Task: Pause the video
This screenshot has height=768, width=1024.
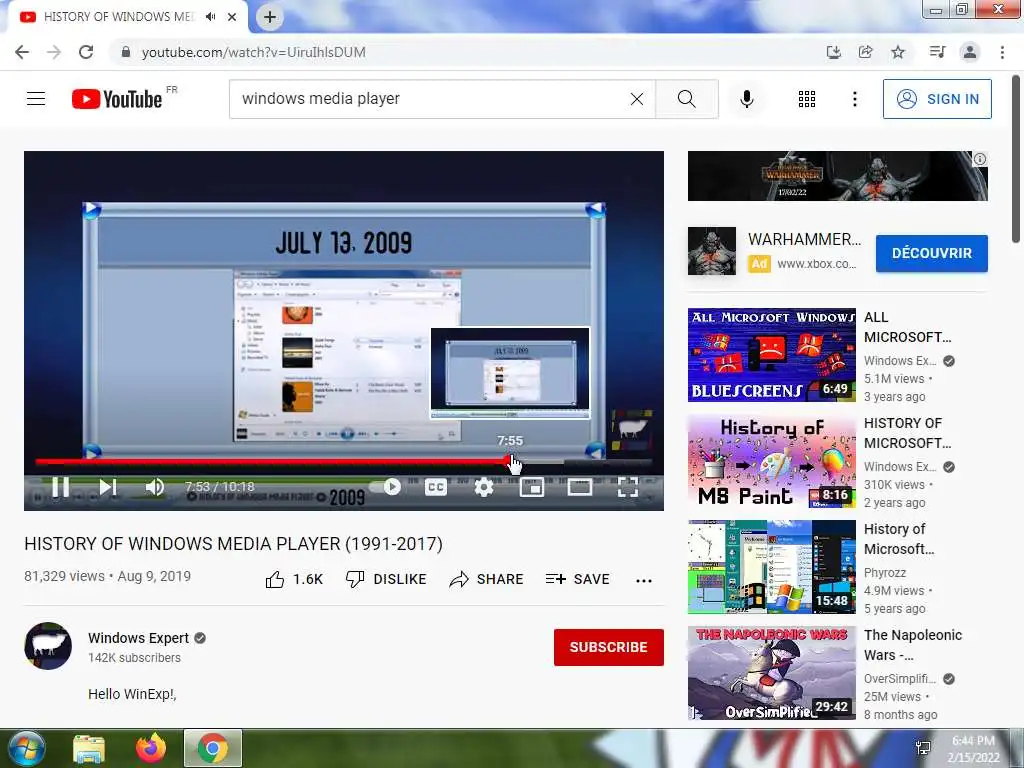Action: (60, 487)
